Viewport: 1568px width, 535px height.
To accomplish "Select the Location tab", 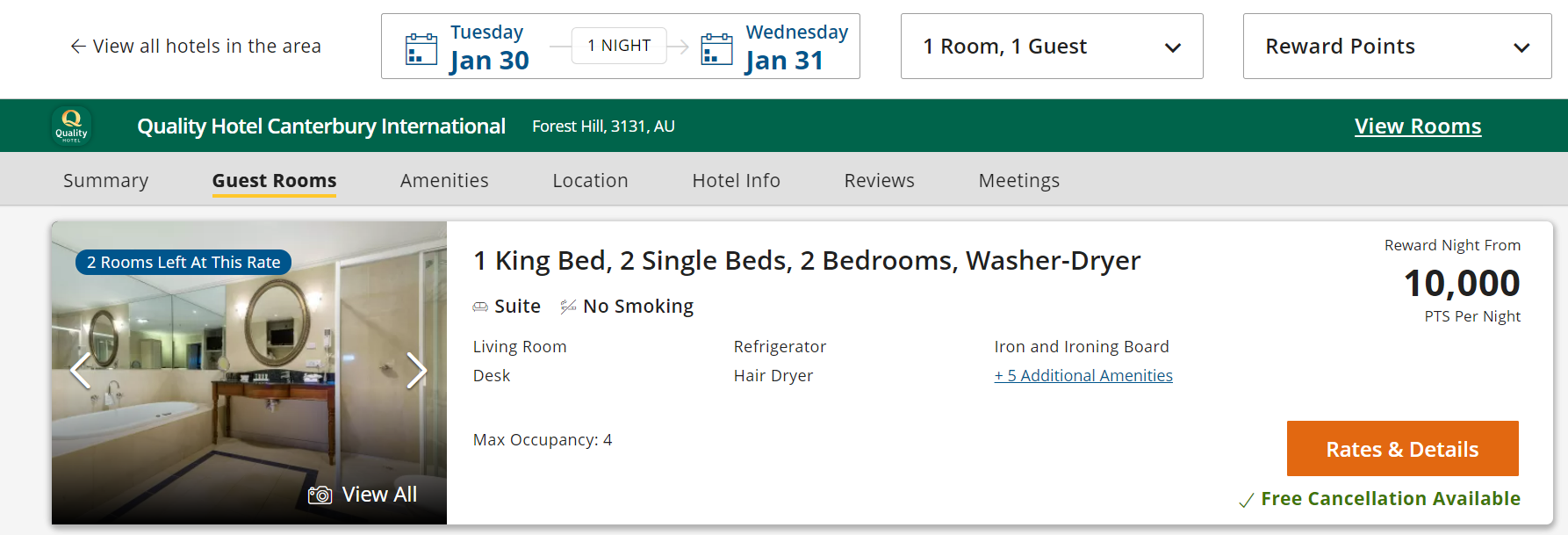I will tap(590, 180).
